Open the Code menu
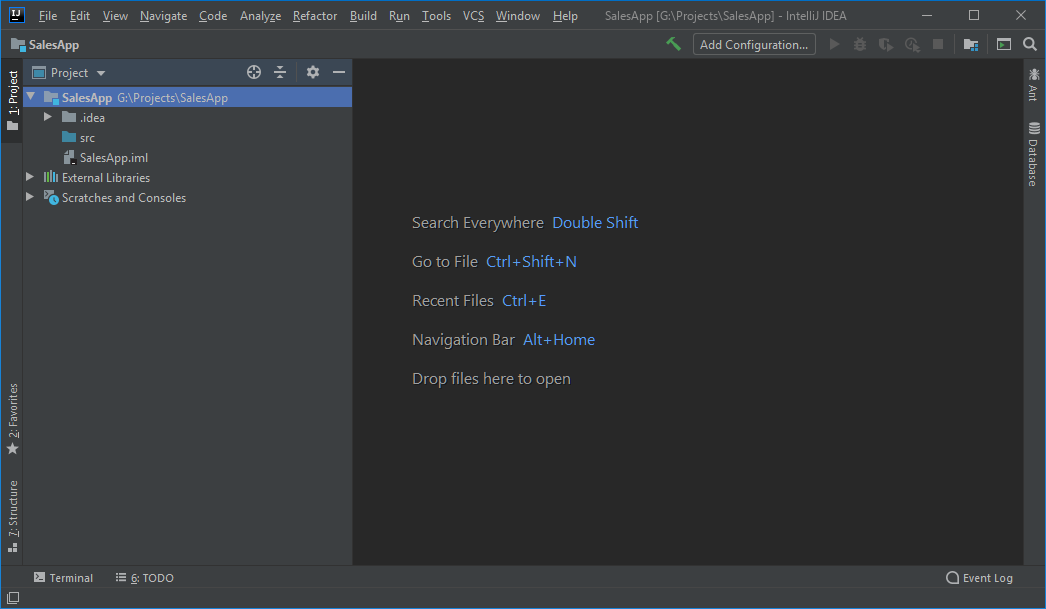 (x=213, y=15)
